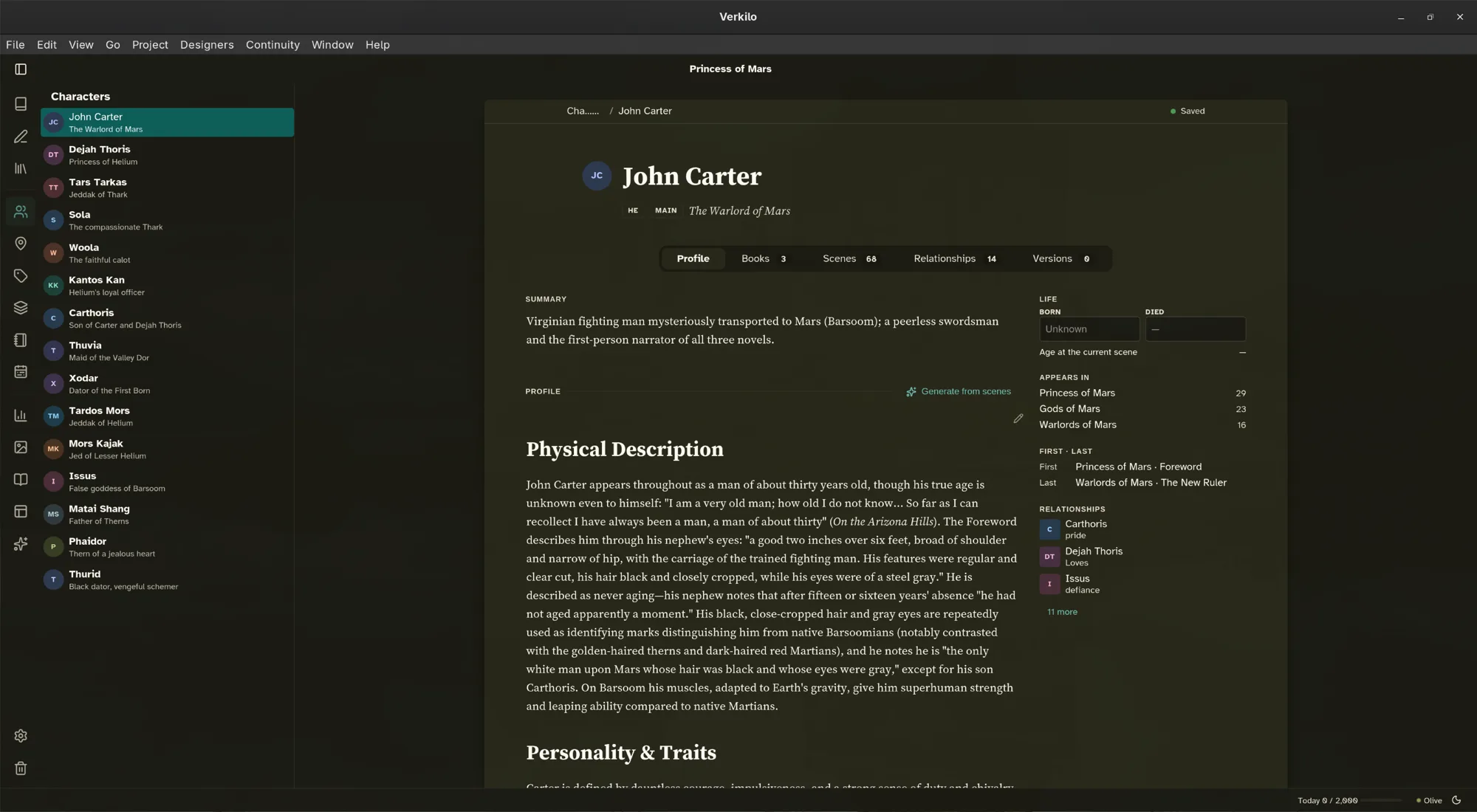Open the Continuity menu
1477x812 pixels.
[273, 45]
